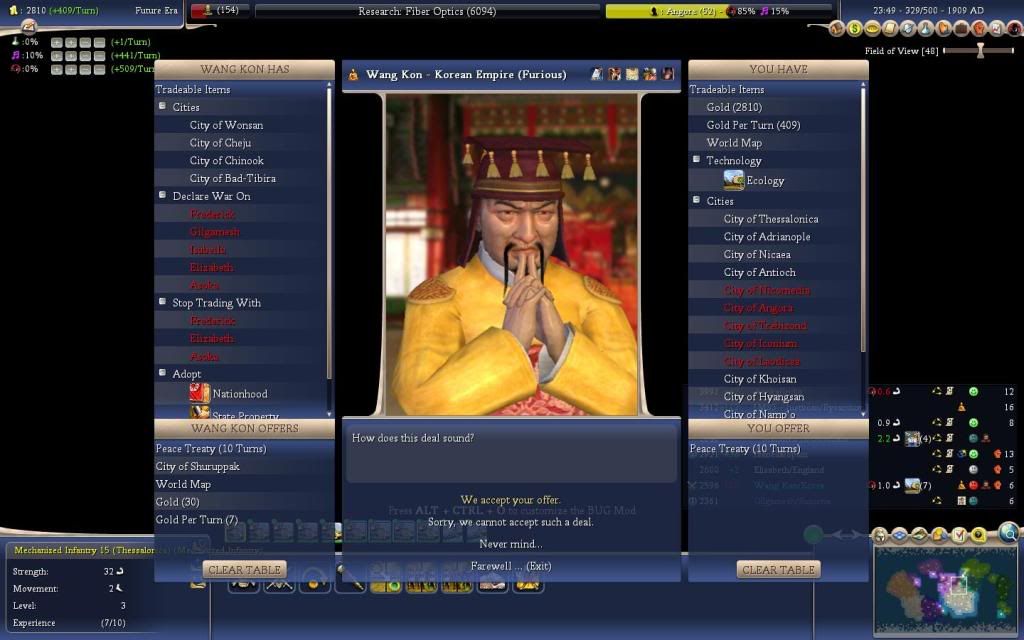Choose the "Never mind..." response
The width and height of the screenshot is (1024, 640).
pyautogui.click(x=511, y=544)
